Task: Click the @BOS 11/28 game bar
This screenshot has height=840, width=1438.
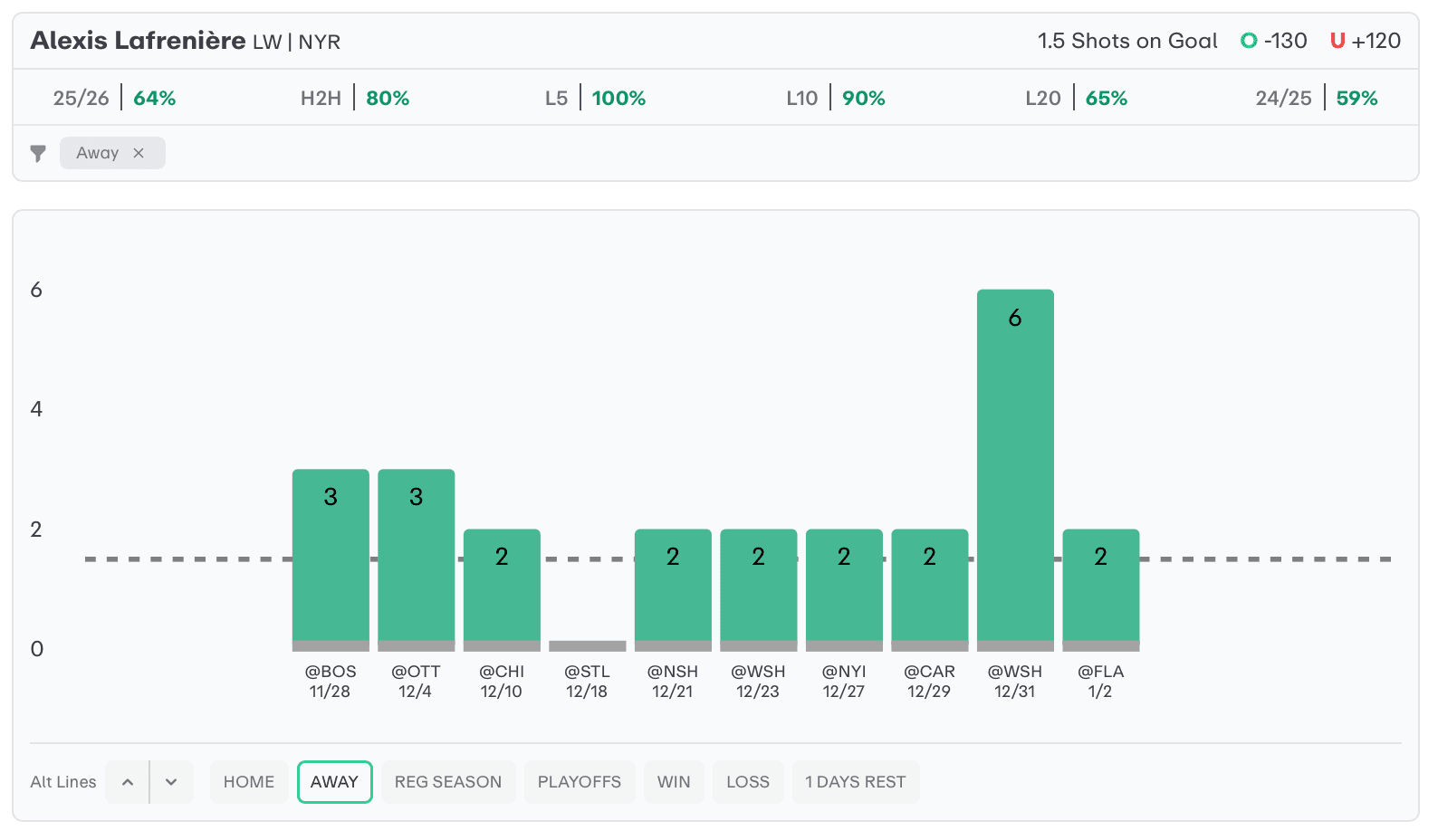Action: pyautogui.click(x=331, y=557)
